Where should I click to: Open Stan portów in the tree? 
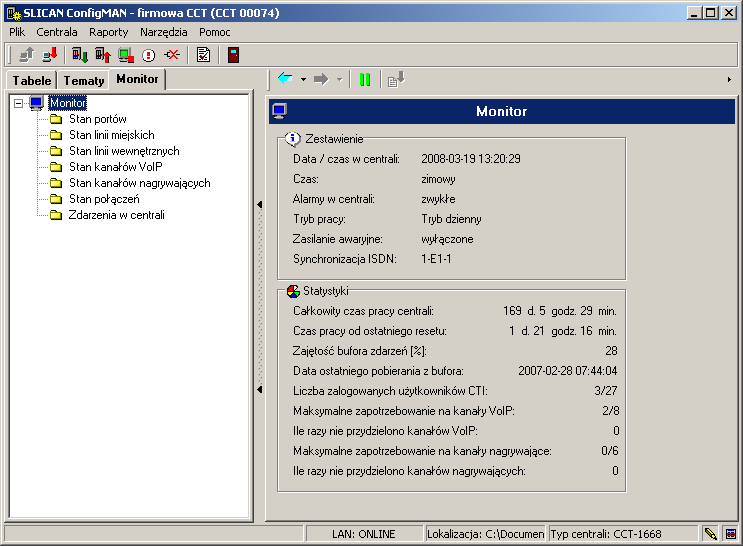[98, 119]
